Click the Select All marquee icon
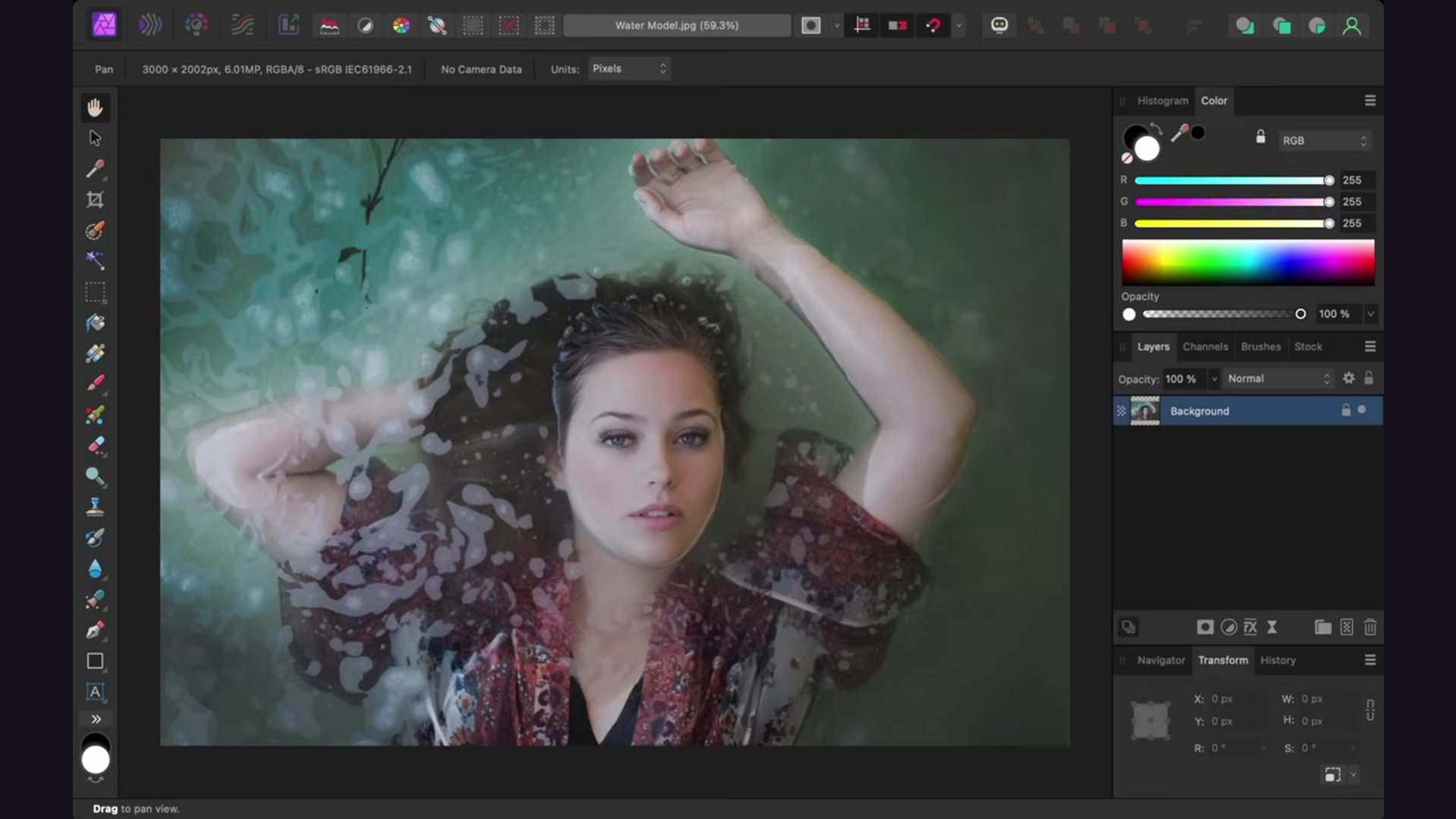This screenshot has width=1456, height=819. [x=473, y=26]
